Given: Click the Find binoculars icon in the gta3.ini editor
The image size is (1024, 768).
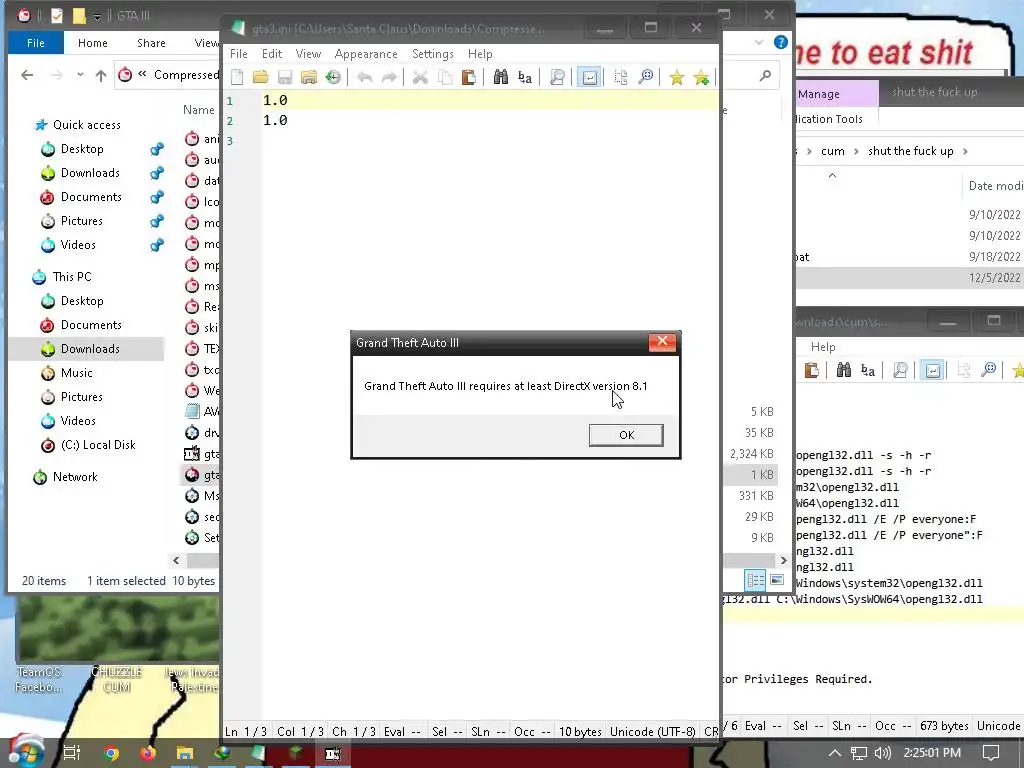Looking at the screenshot, I should (500, 78).
